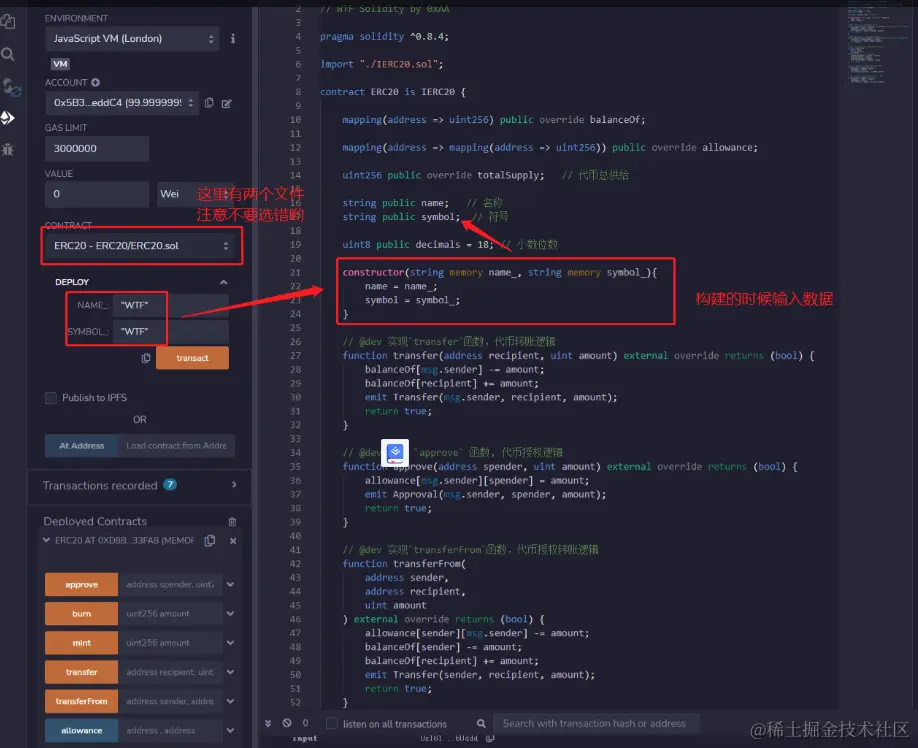Click the NAME_ constructor input field
Screen dimensions: 918x748
click(x=170, y=306)
